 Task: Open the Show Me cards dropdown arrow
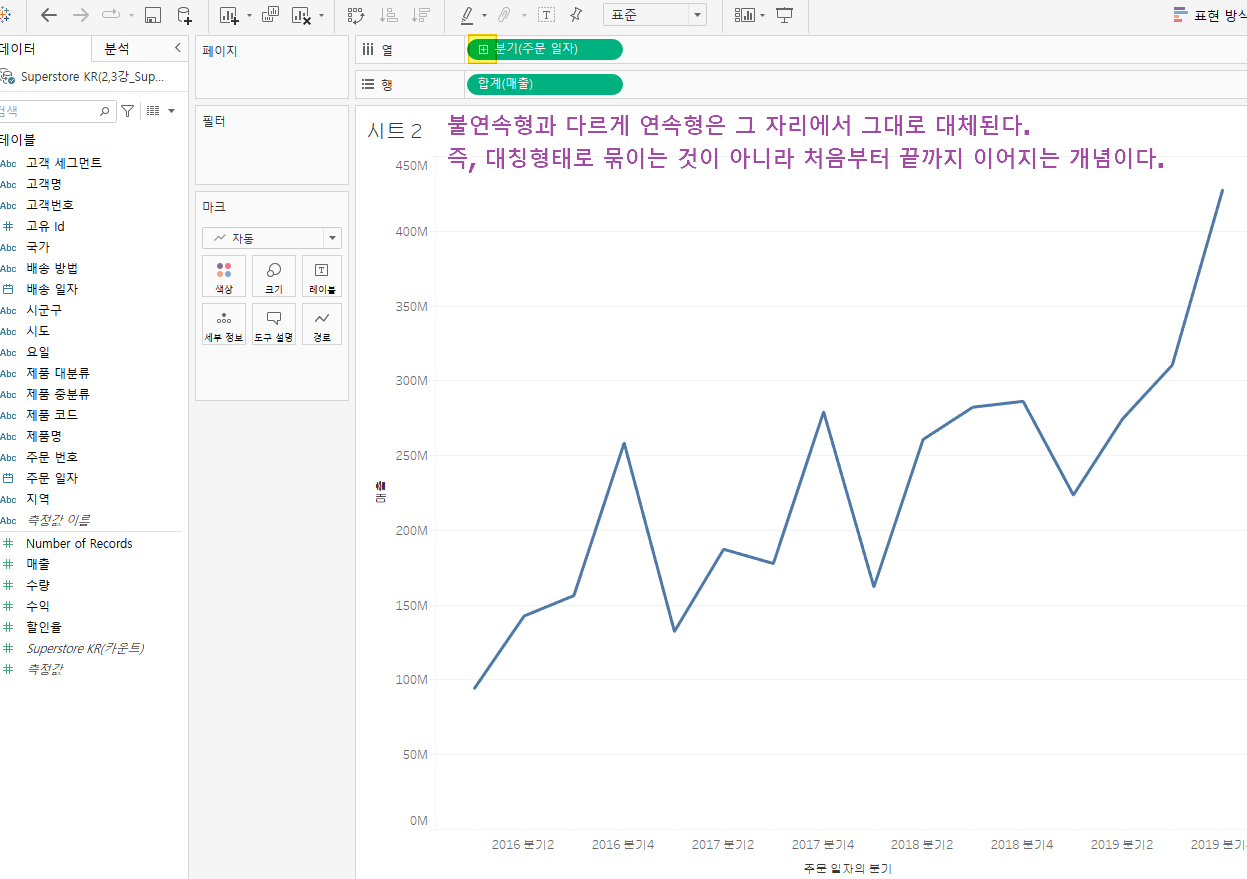tap(763, 16)
